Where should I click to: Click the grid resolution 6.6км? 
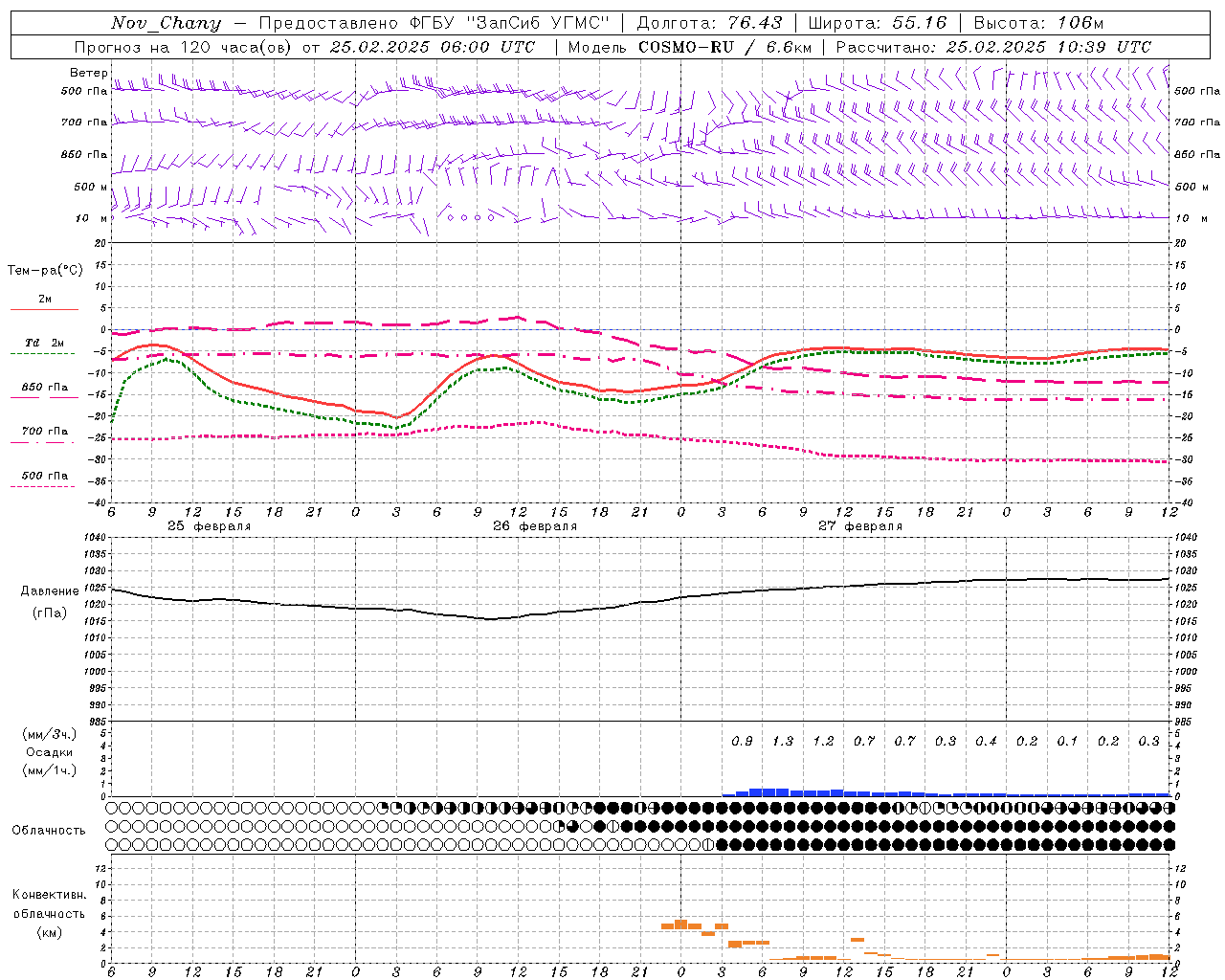click(x=789, y=47)
